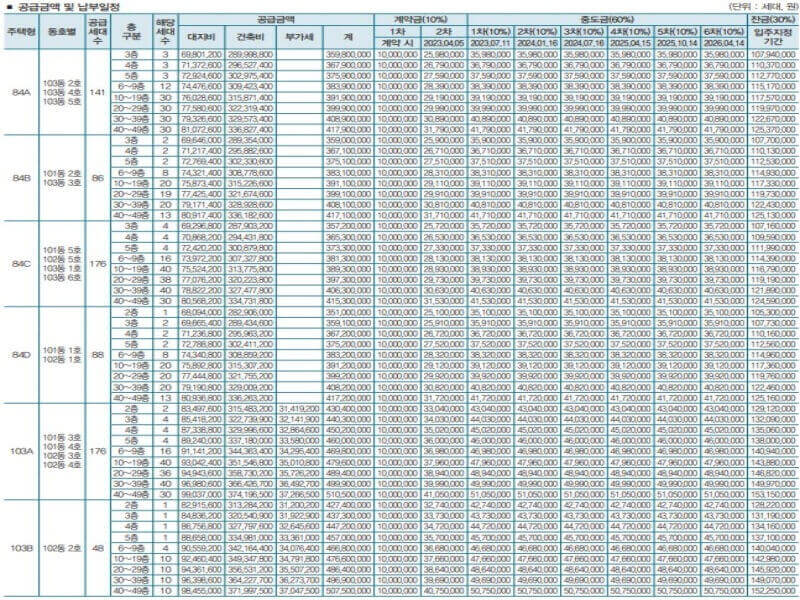Select the '103B' housing type cell
Image resolution: width=800 pixels, height=600 pixels.
pos(21,547)
